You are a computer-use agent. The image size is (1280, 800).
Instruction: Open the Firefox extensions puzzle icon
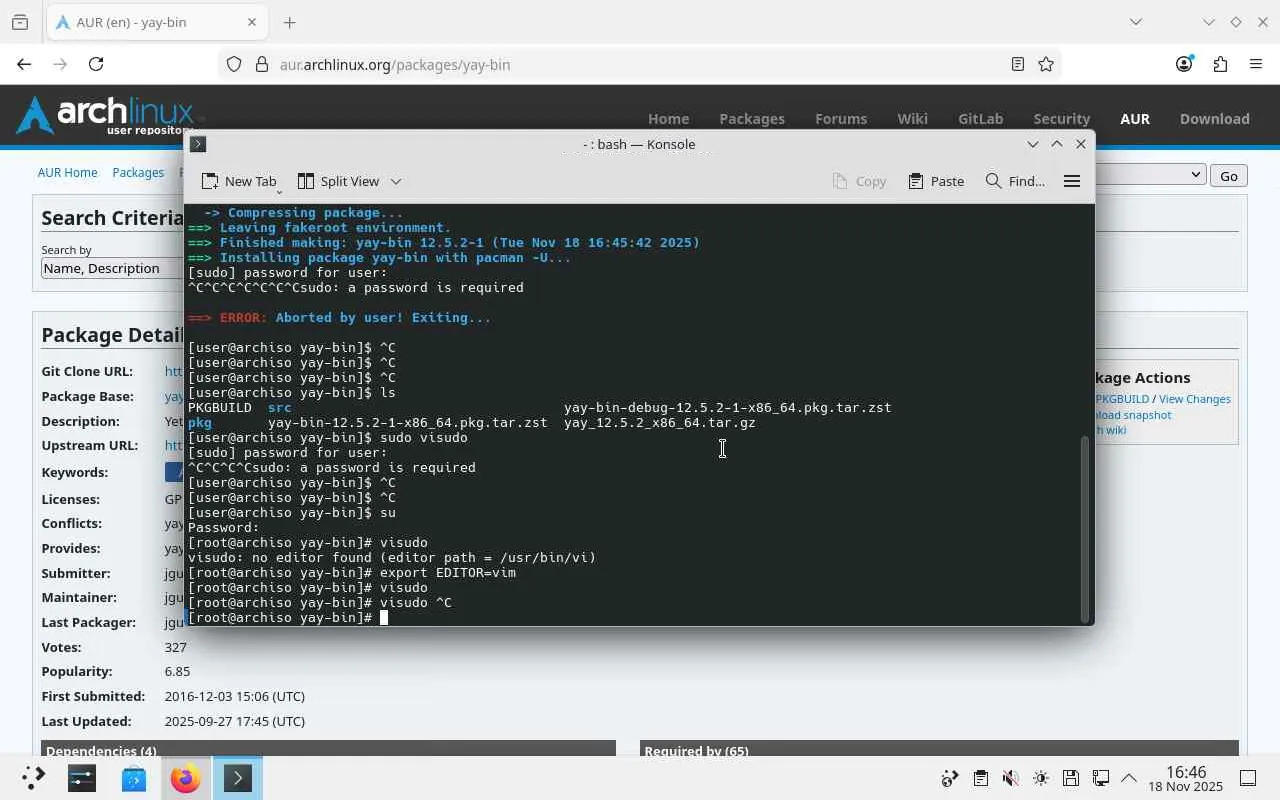click(x=1220, y=64)
